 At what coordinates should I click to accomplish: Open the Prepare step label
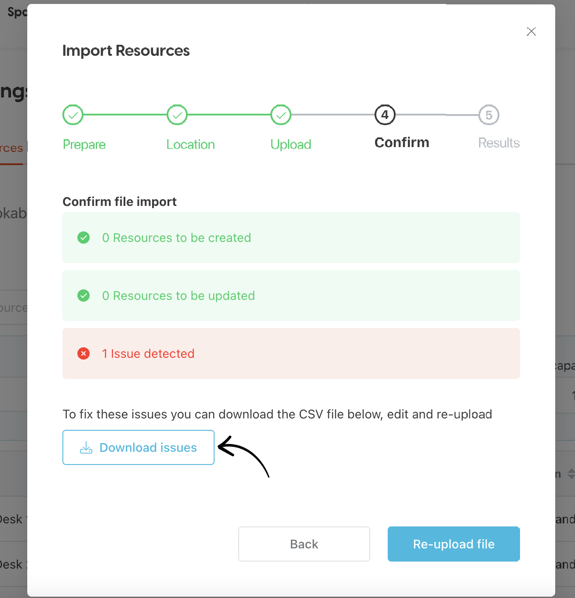[84, 145]
